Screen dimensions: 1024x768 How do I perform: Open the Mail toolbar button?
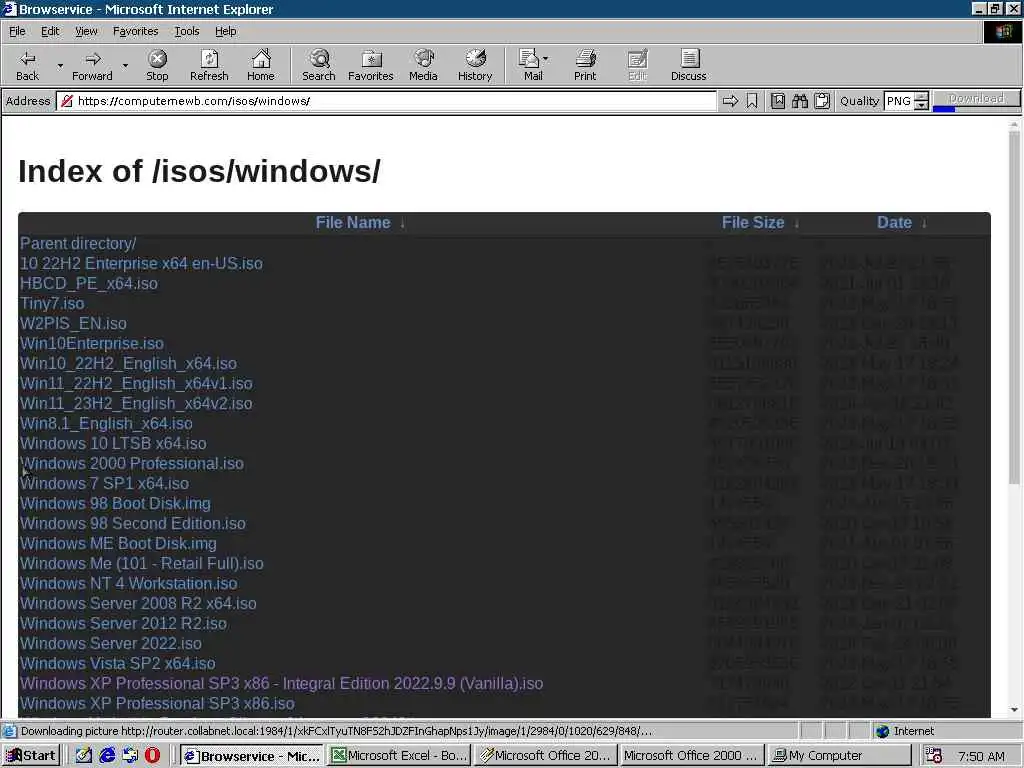tap(529, 65)
